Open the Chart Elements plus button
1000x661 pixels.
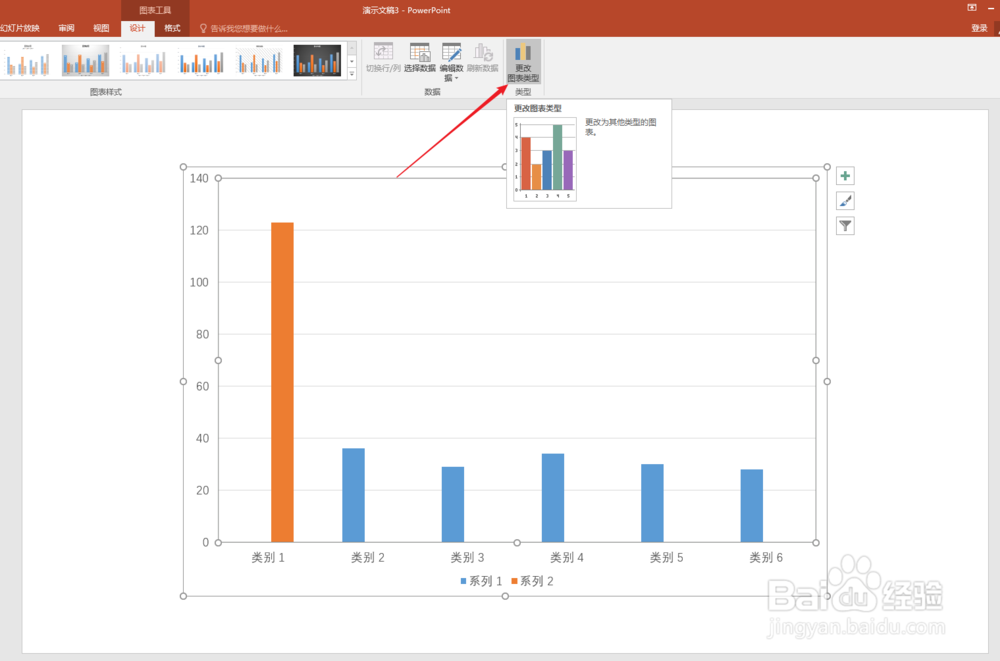click(x=845, y=176)
